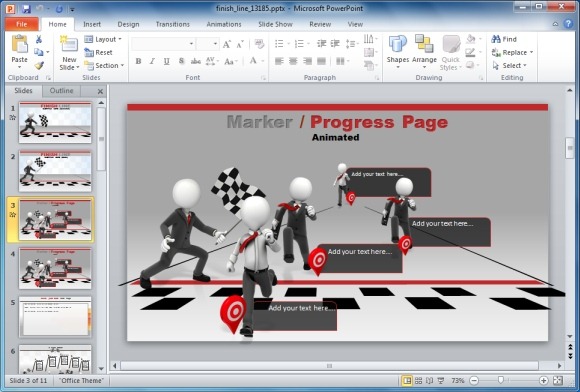Open the File tab

coord(22,24)
